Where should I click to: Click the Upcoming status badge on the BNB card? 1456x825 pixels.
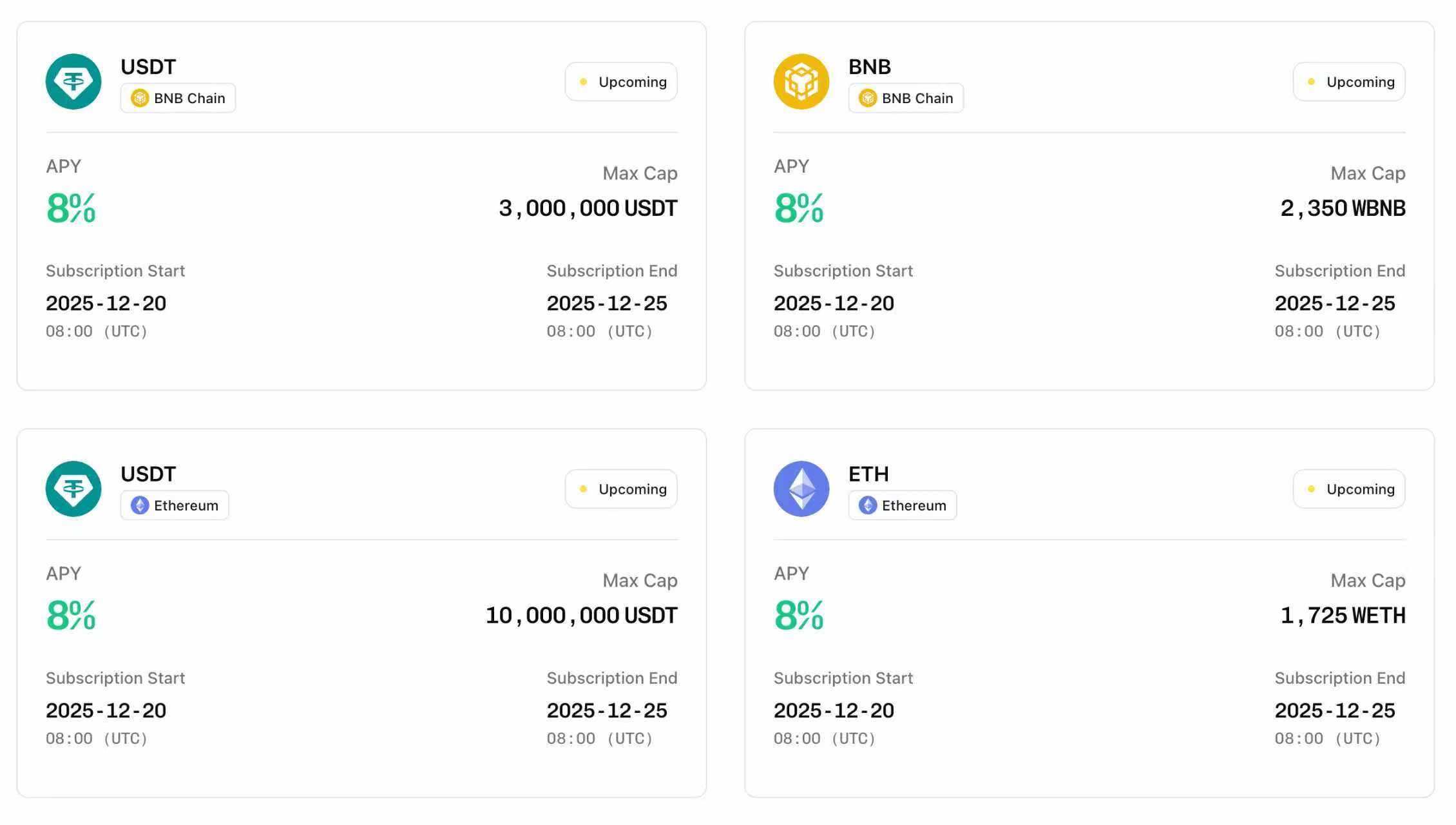point(1349,82)
